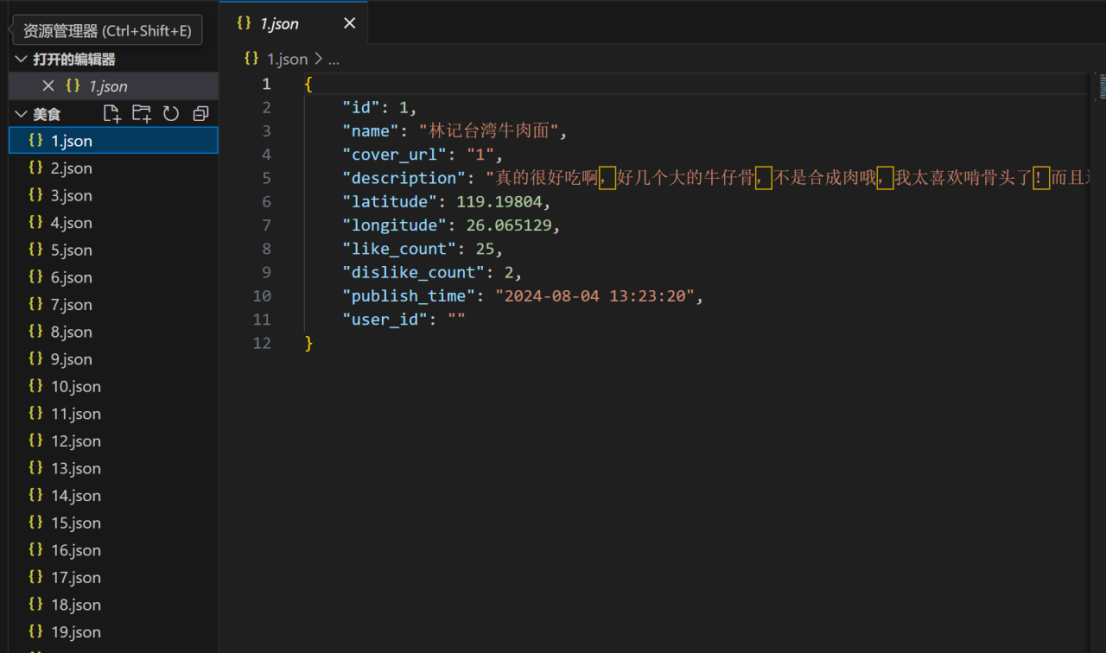Screen dimensions: 1107x653
Task: Select the 1.json editor tab
Action: tap(279, 23)
